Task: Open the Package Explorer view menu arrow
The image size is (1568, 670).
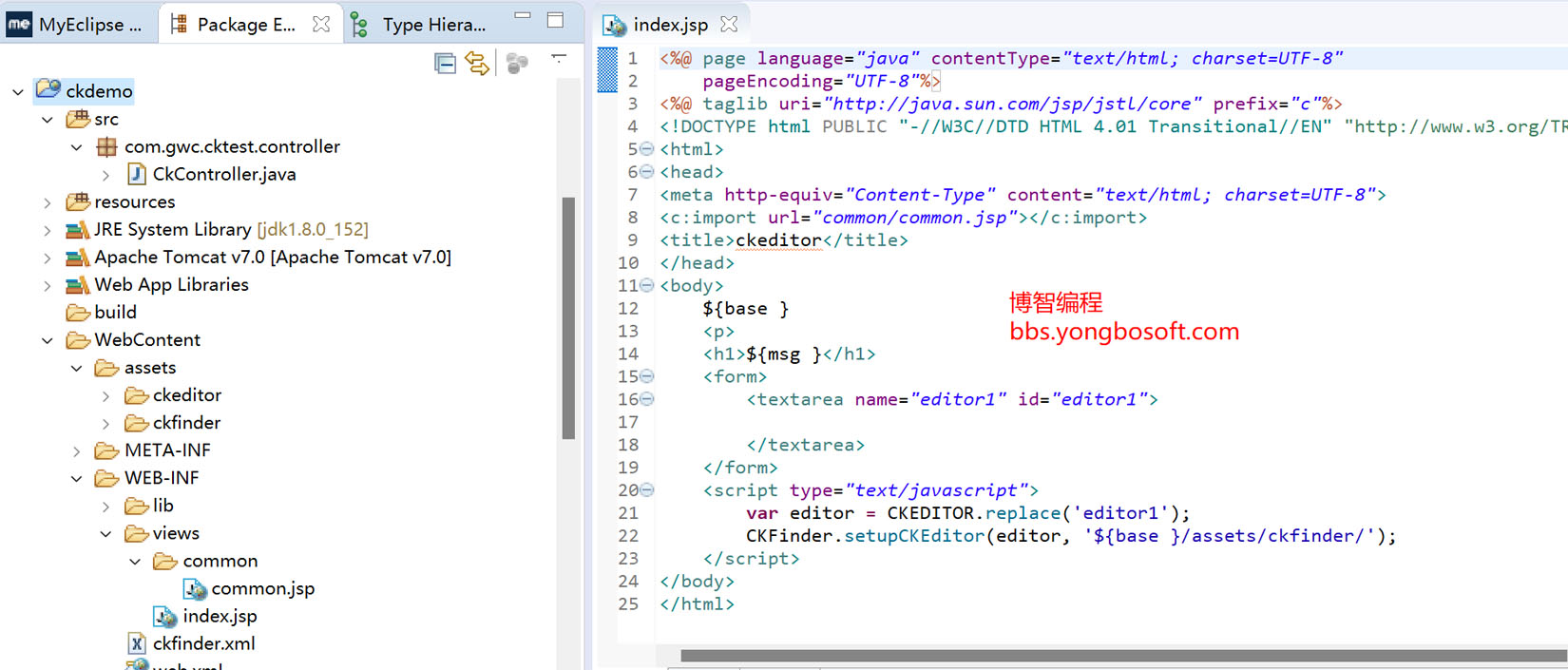Action: [x=559, y=59]
